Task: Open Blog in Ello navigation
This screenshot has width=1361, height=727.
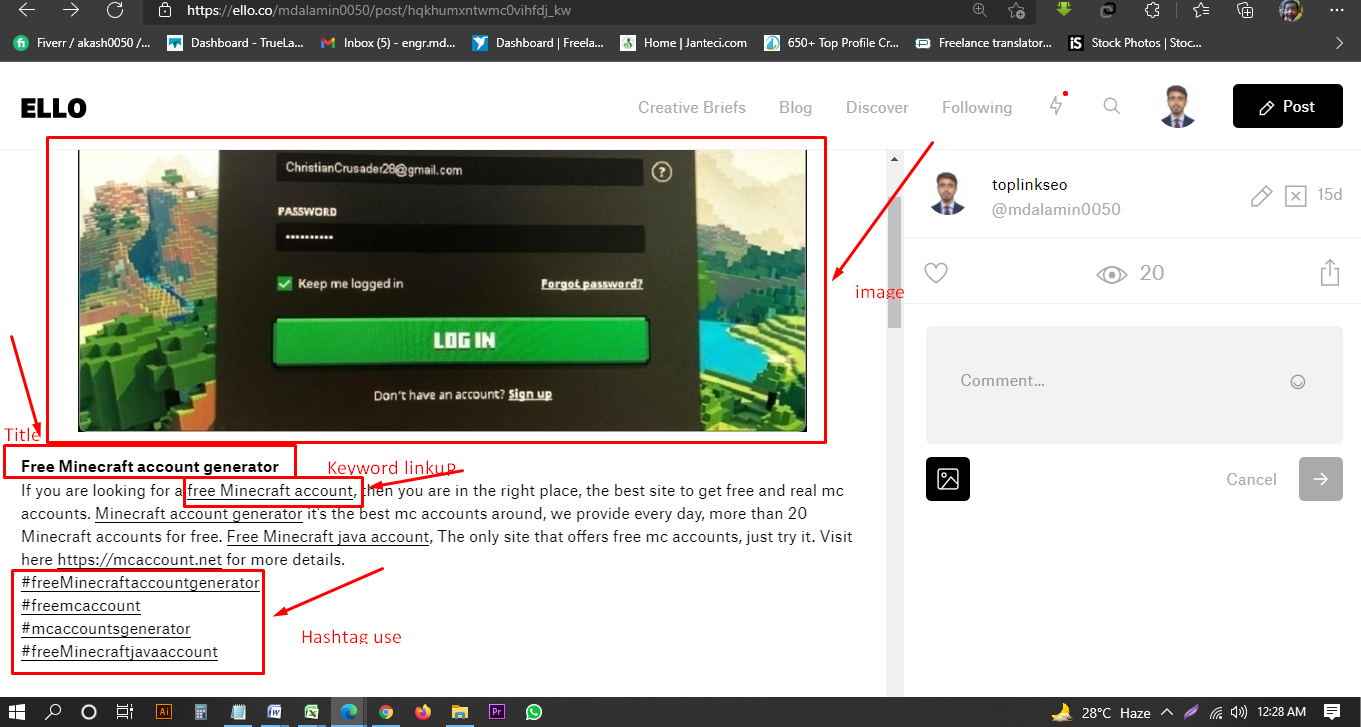Action: click(795, 108)
